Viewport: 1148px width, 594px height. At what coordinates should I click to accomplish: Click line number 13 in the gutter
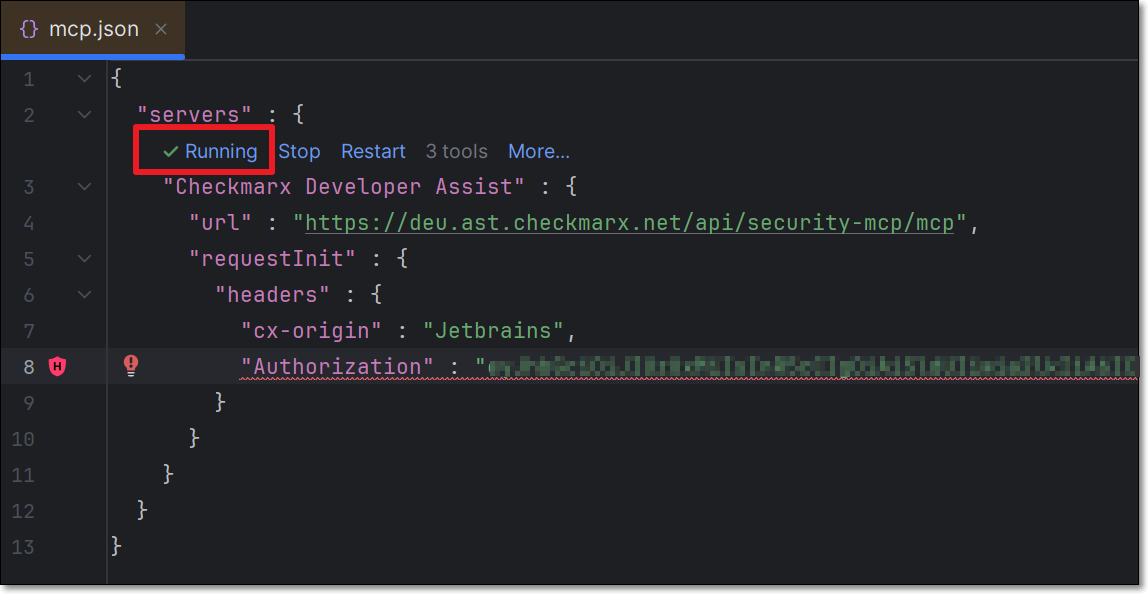coord(22,546)
